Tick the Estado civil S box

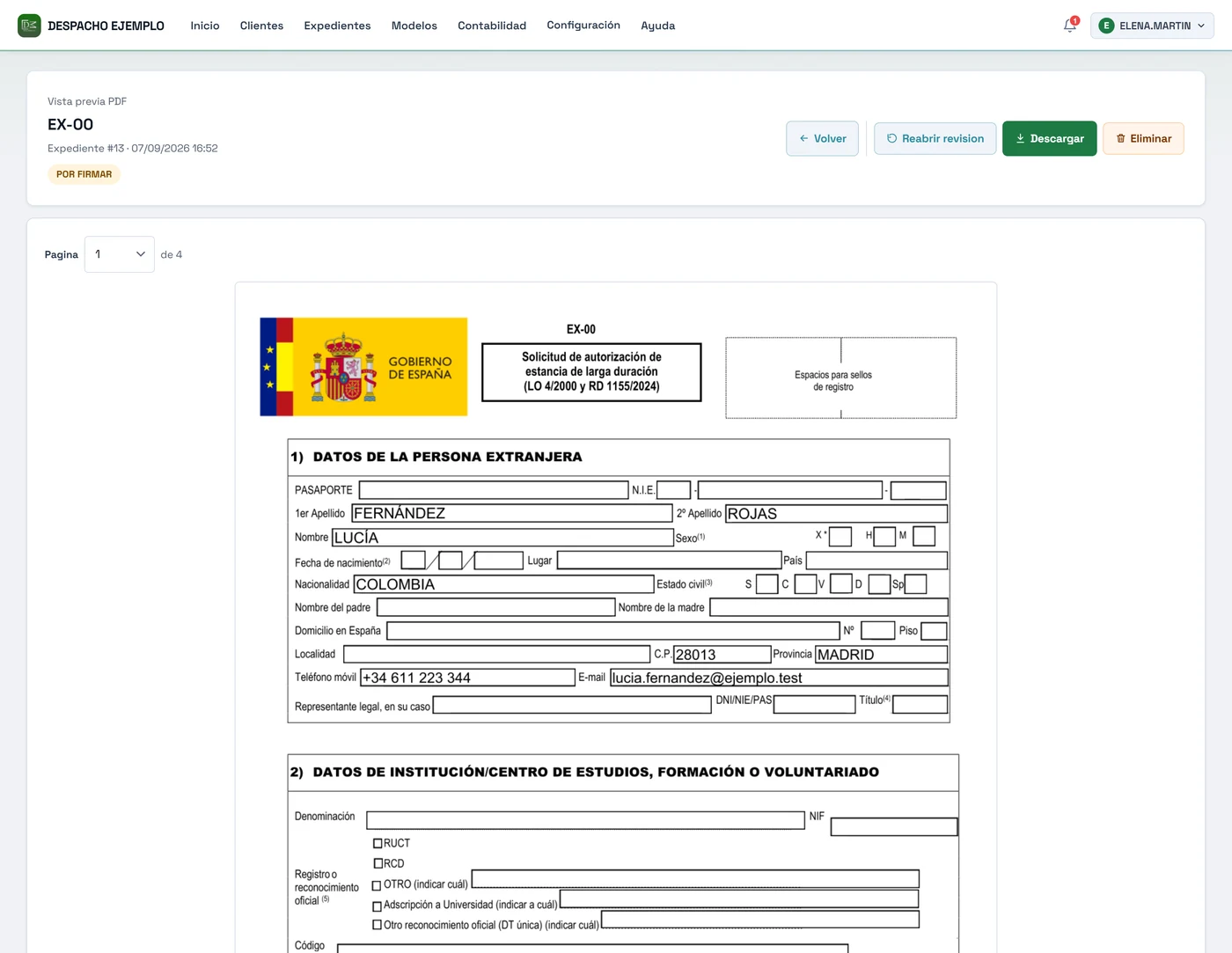(766, 584)
